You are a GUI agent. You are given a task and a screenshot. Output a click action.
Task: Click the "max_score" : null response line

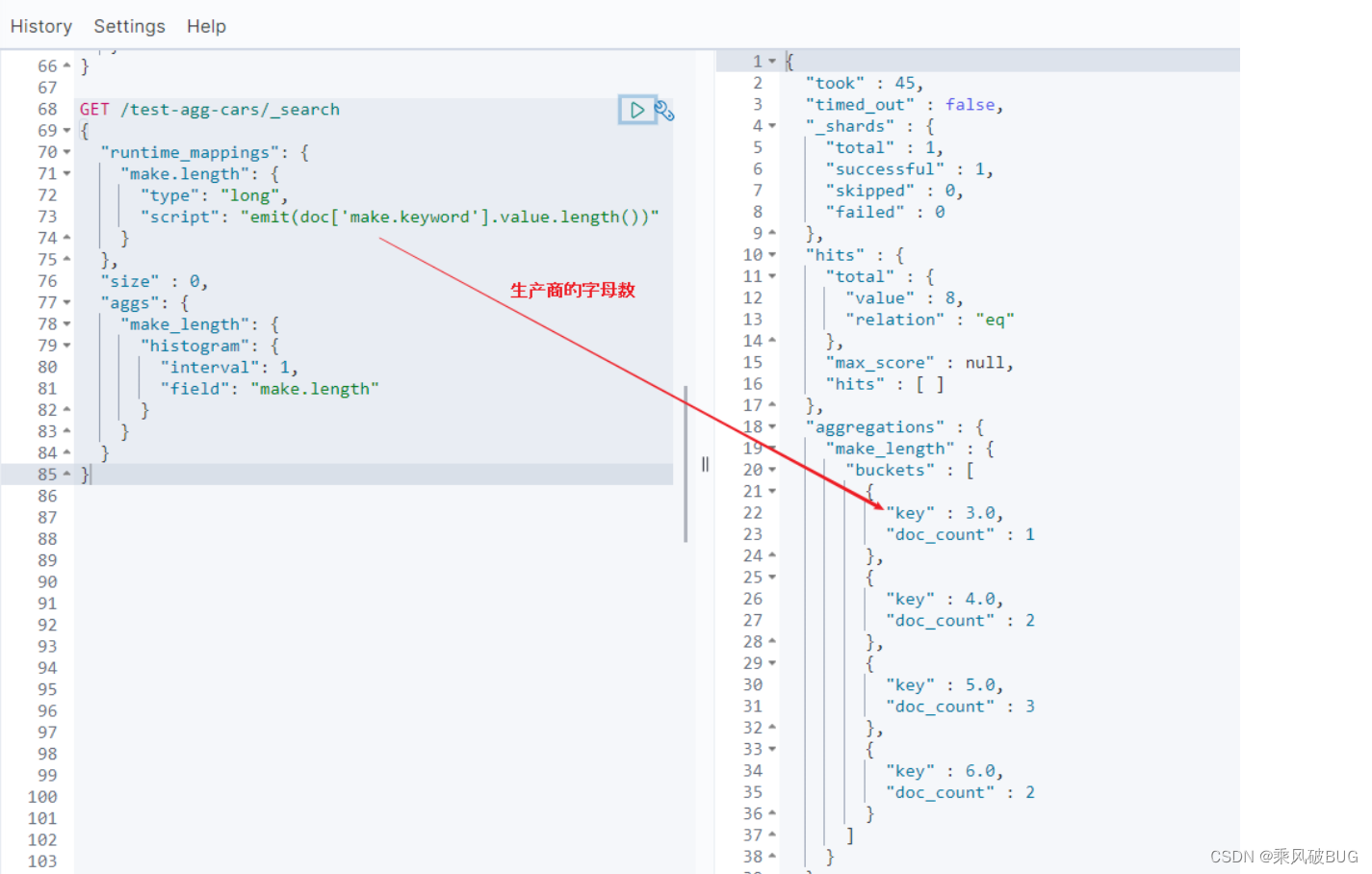(x=919, y=363)
